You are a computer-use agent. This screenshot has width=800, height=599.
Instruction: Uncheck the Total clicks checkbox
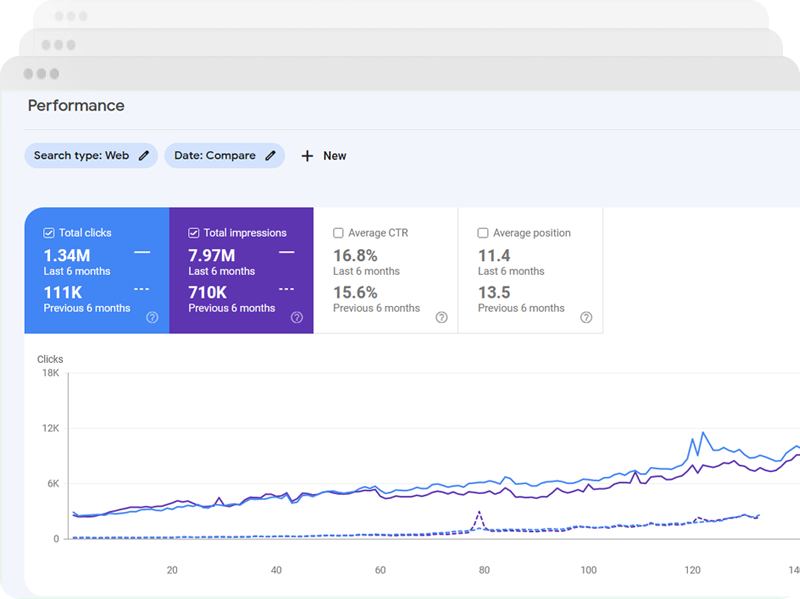coord(49,233)
